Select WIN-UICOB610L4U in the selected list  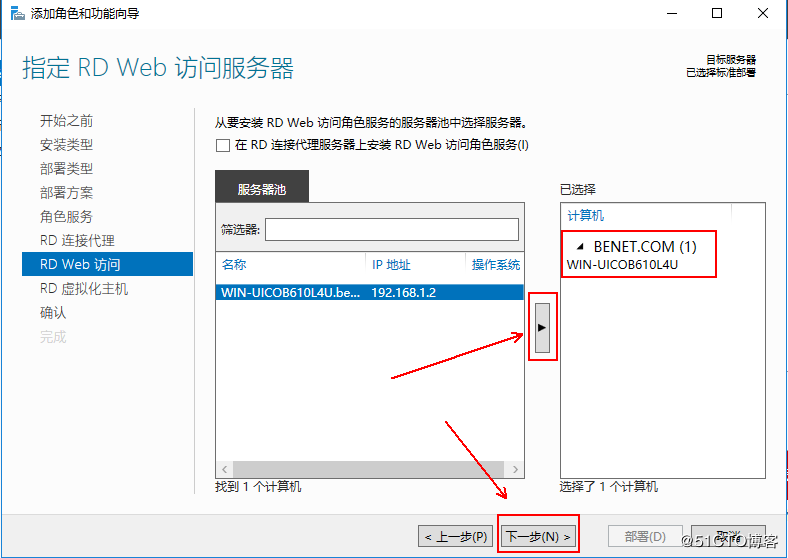(x=622, y=265)
